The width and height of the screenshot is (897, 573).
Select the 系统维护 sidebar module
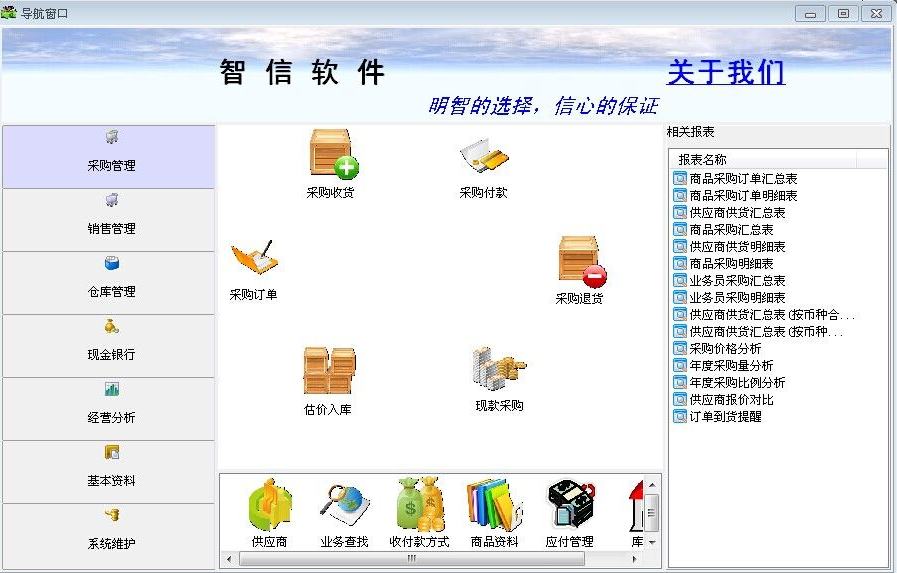109,535
